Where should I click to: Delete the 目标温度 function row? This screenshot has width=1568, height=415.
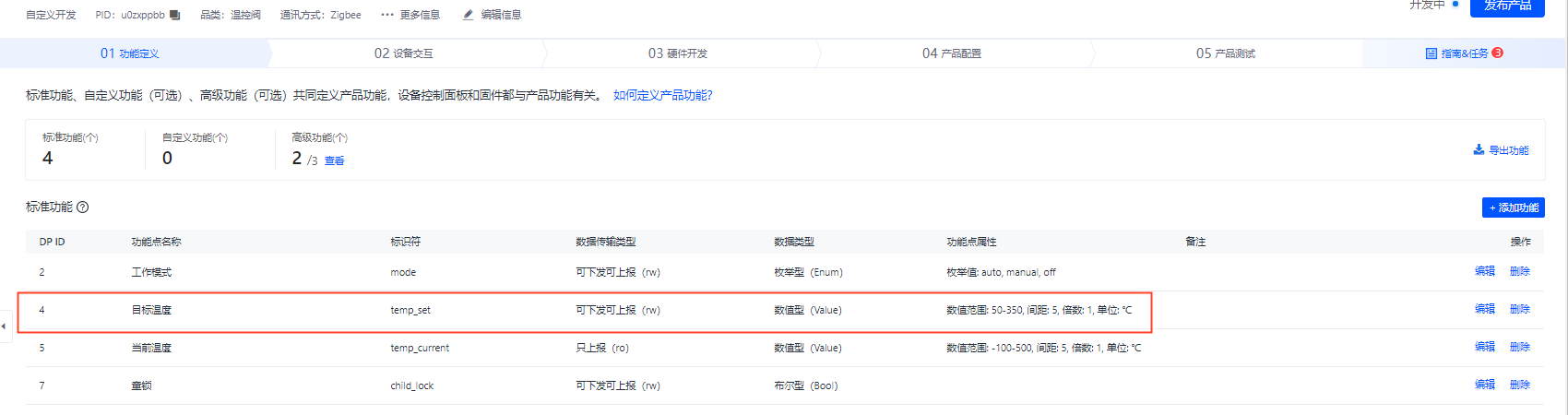(x=1520, y=309)
